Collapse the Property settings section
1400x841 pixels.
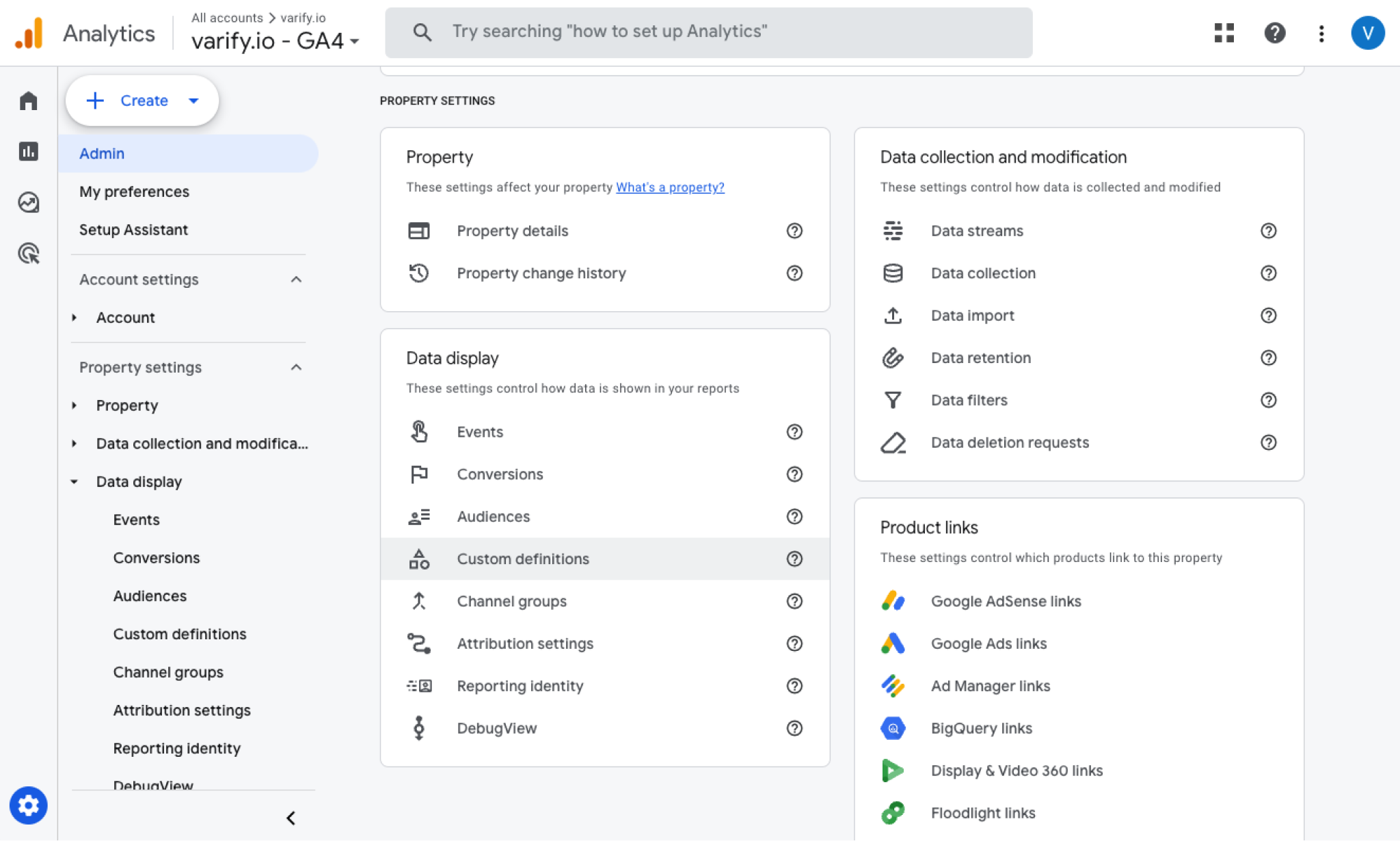[x=296, y=368]
